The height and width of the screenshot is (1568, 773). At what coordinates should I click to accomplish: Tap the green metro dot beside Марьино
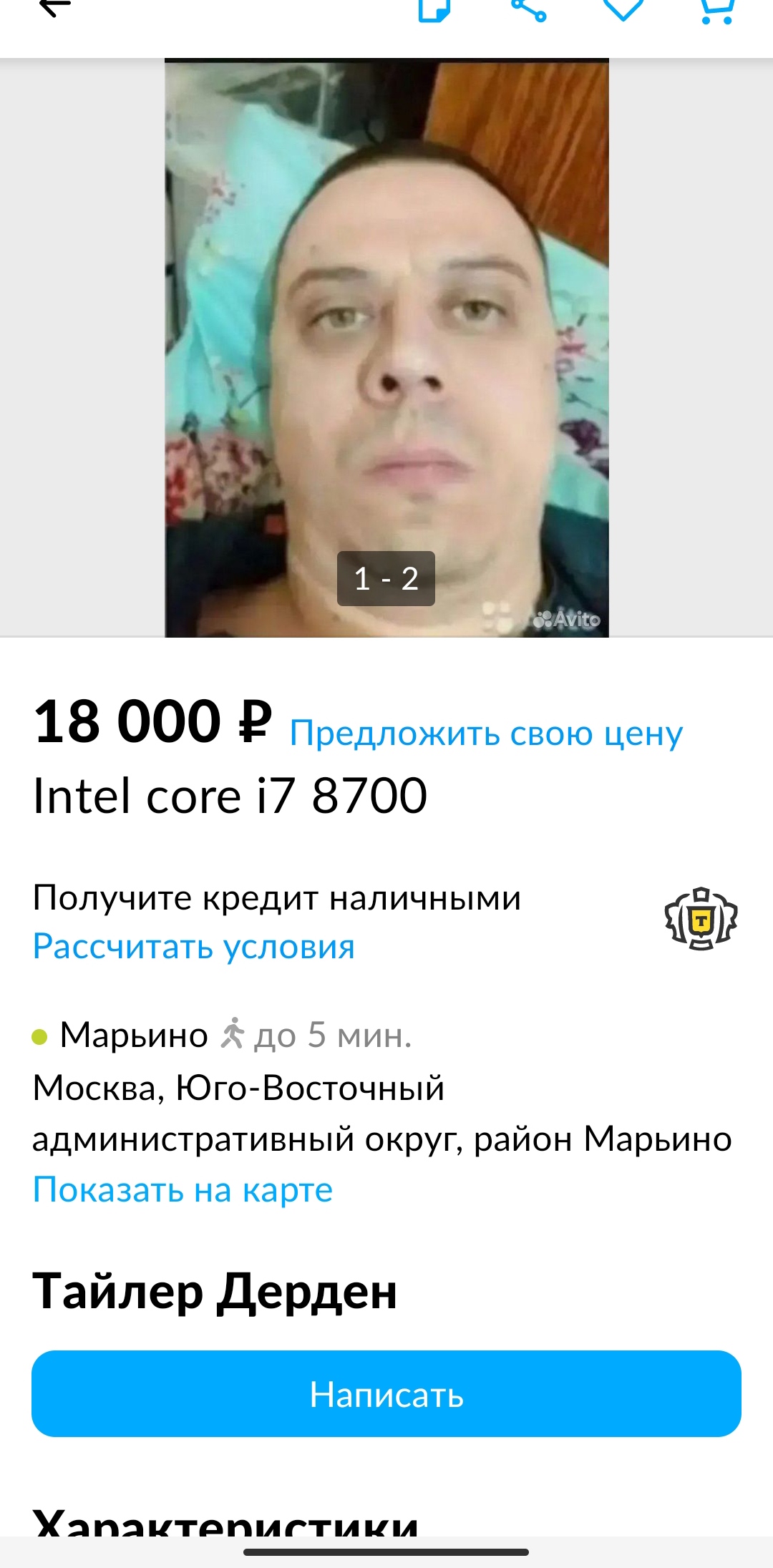click(x=40, y=1036)
